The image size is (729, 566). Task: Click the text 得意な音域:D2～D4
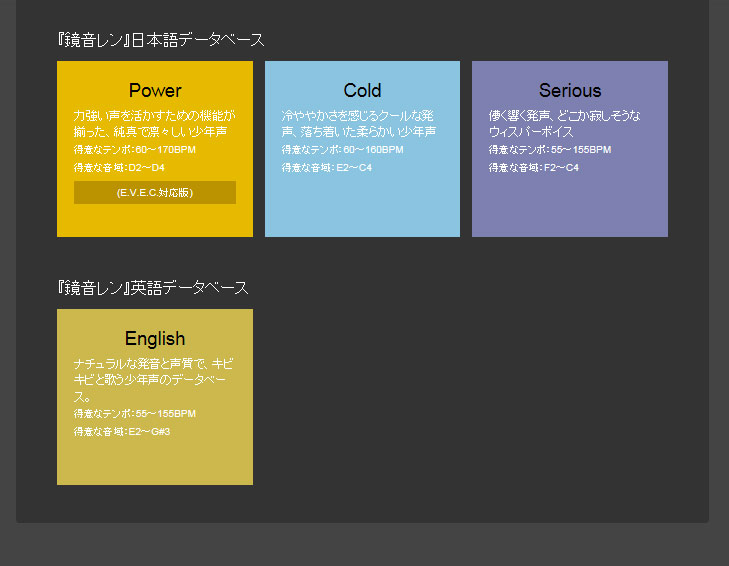click(119, 167)
